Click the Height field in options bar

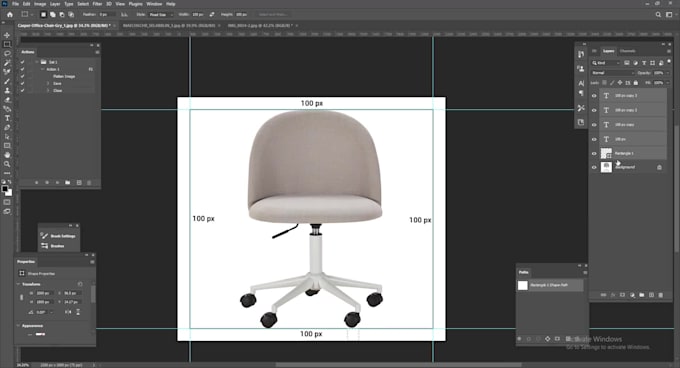242,14
